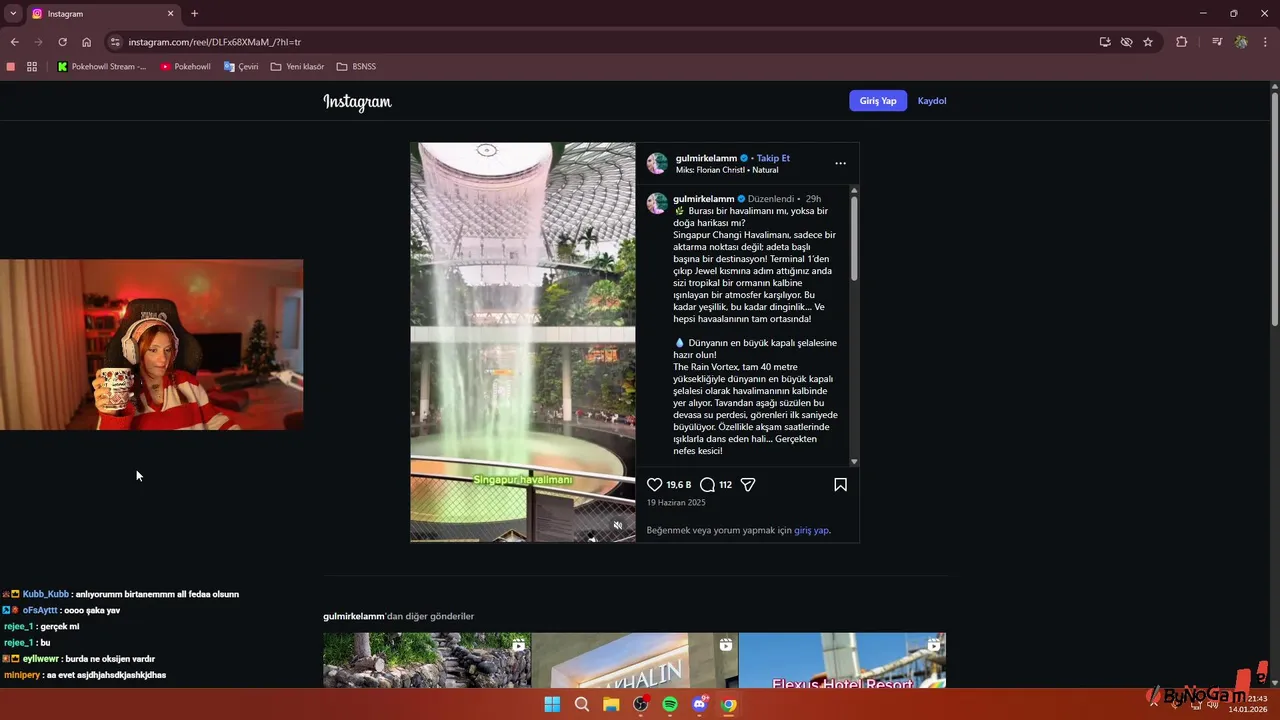Click the giriş yap link below the post
This screenshot has width=1280, height=720.
811,530
